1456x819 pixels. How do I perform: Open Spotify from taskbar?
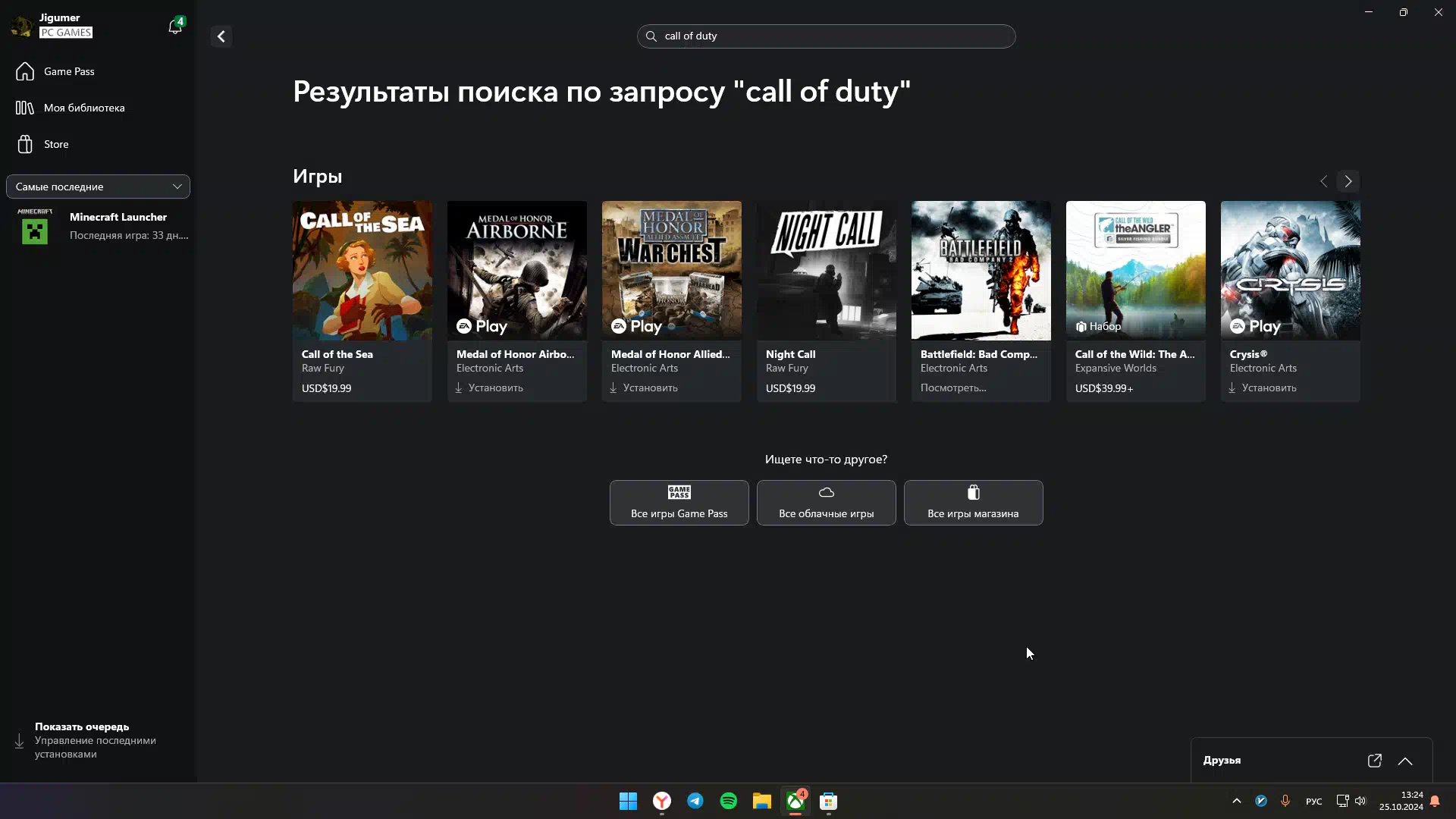click(x=729, y=801)
